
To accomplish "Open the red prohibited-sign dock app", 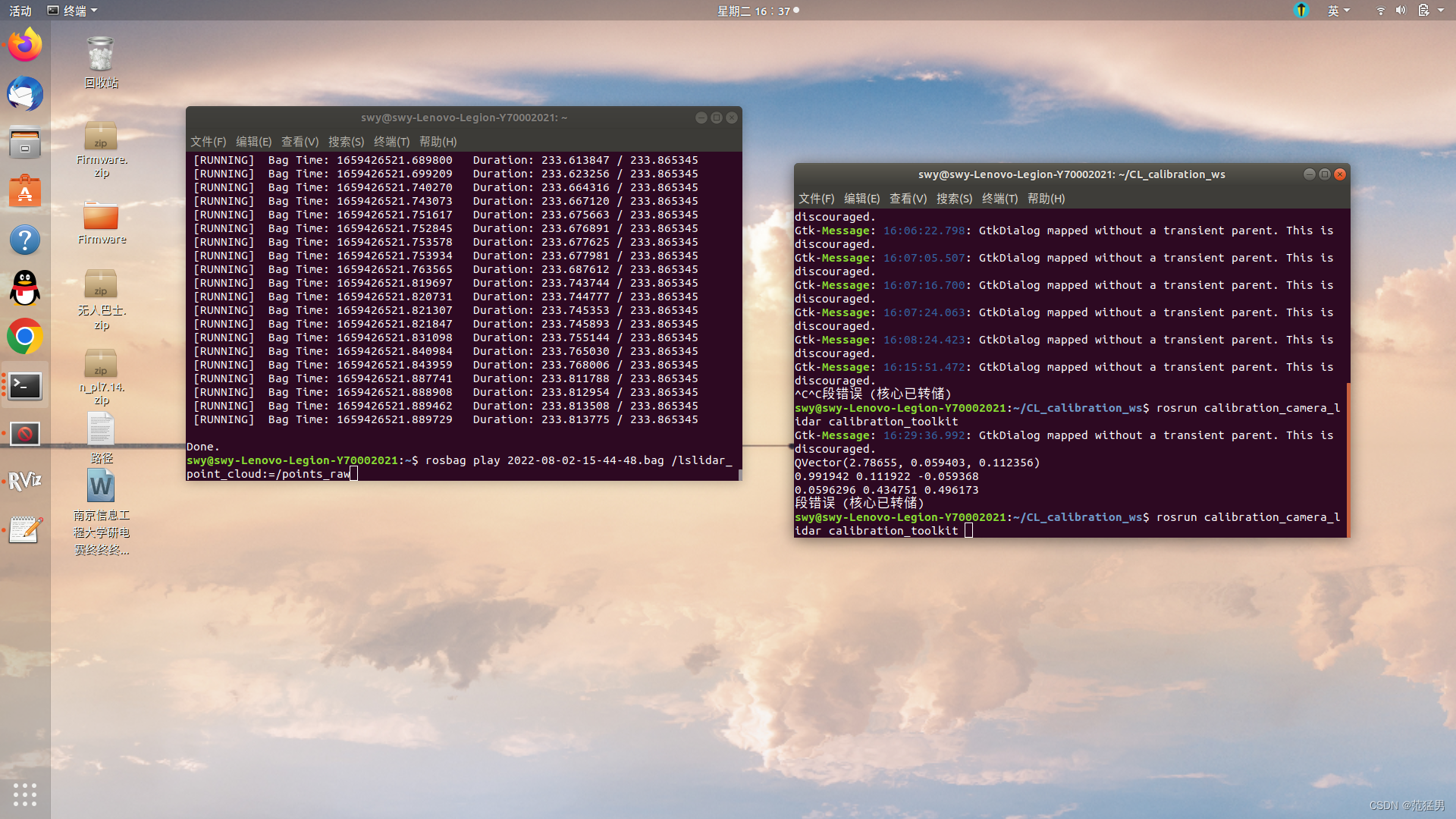I will pyautogui.click(x=25, y=434).
